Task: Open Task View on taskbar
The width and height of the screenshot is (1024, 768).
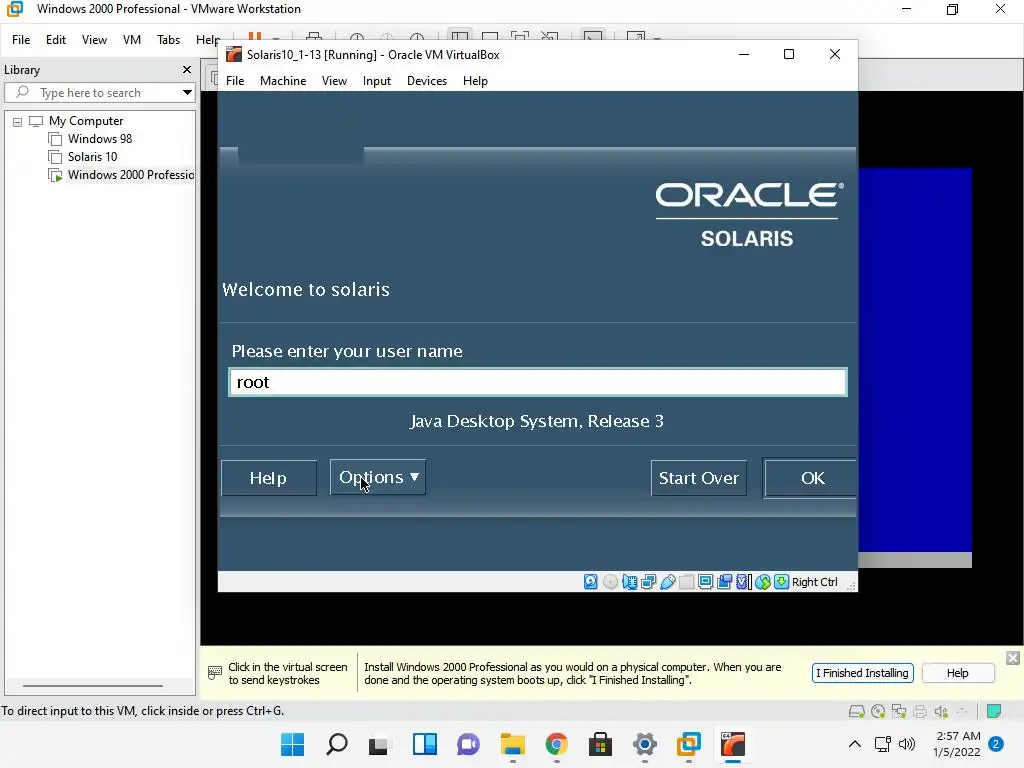Action: point(379,744)
